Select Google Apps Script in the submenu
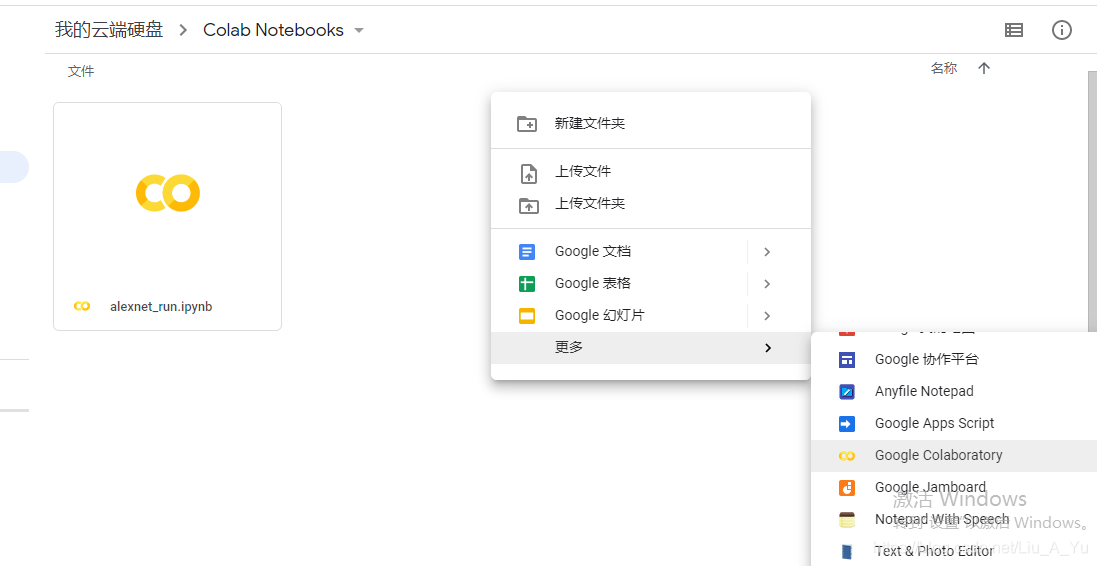 click(x=954, y=424)
